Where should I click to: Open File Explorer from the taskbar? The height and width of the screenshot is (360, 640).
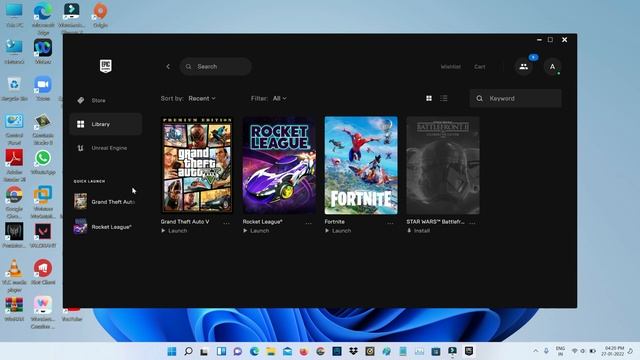click(271, 351)
